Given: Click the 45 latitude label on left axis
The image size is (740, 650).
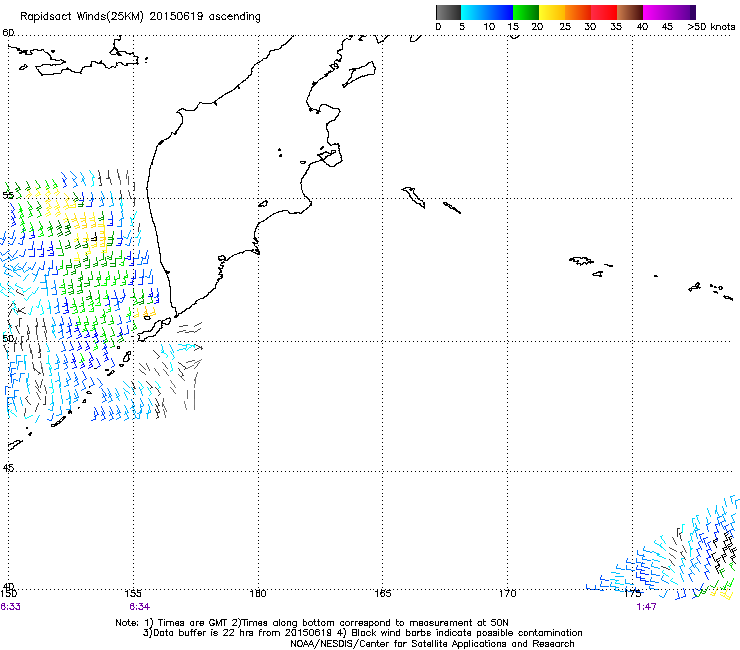Looking at the screenshot, I should tap(8, 468).
